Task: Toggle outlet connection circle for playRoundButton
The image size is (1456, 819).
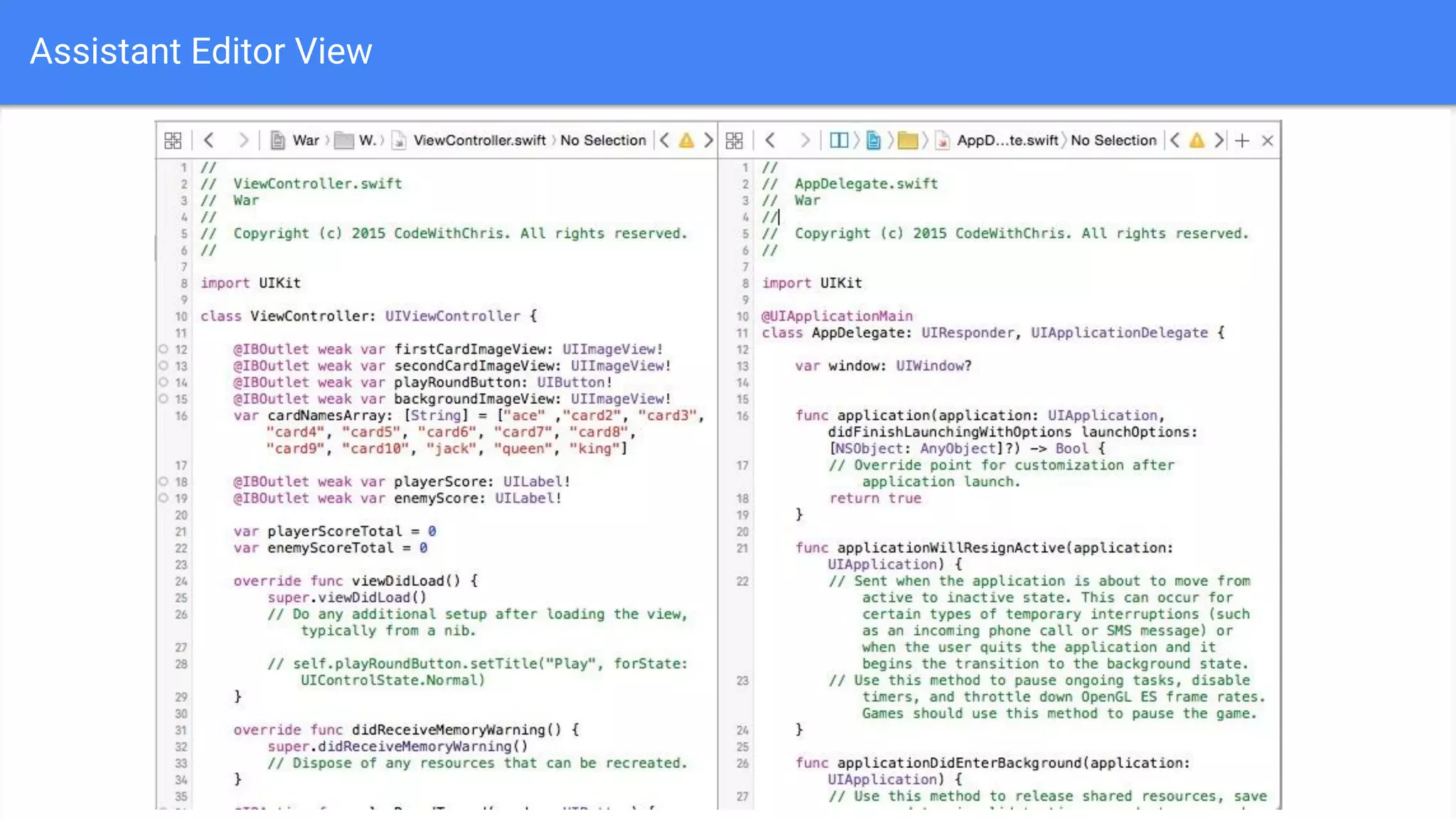Action: [x=164, y=382]
